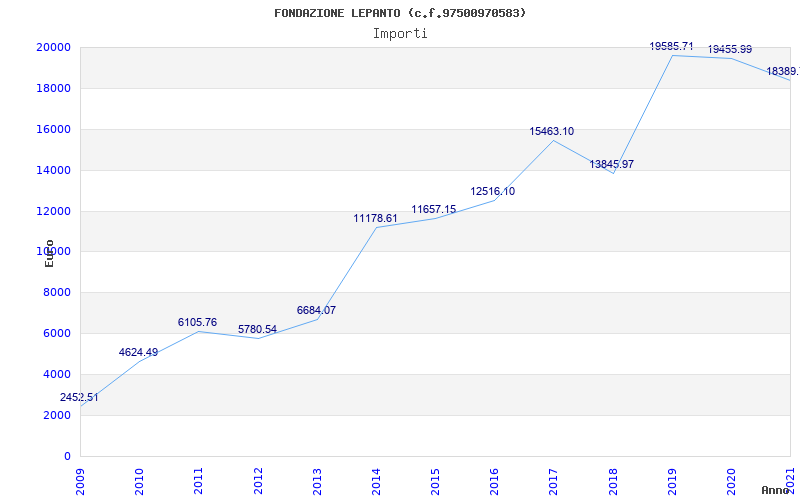Viewport: 800px width, 500px height.
Task: Click the y-axis value 12000
Action: (x=53, y=211)
